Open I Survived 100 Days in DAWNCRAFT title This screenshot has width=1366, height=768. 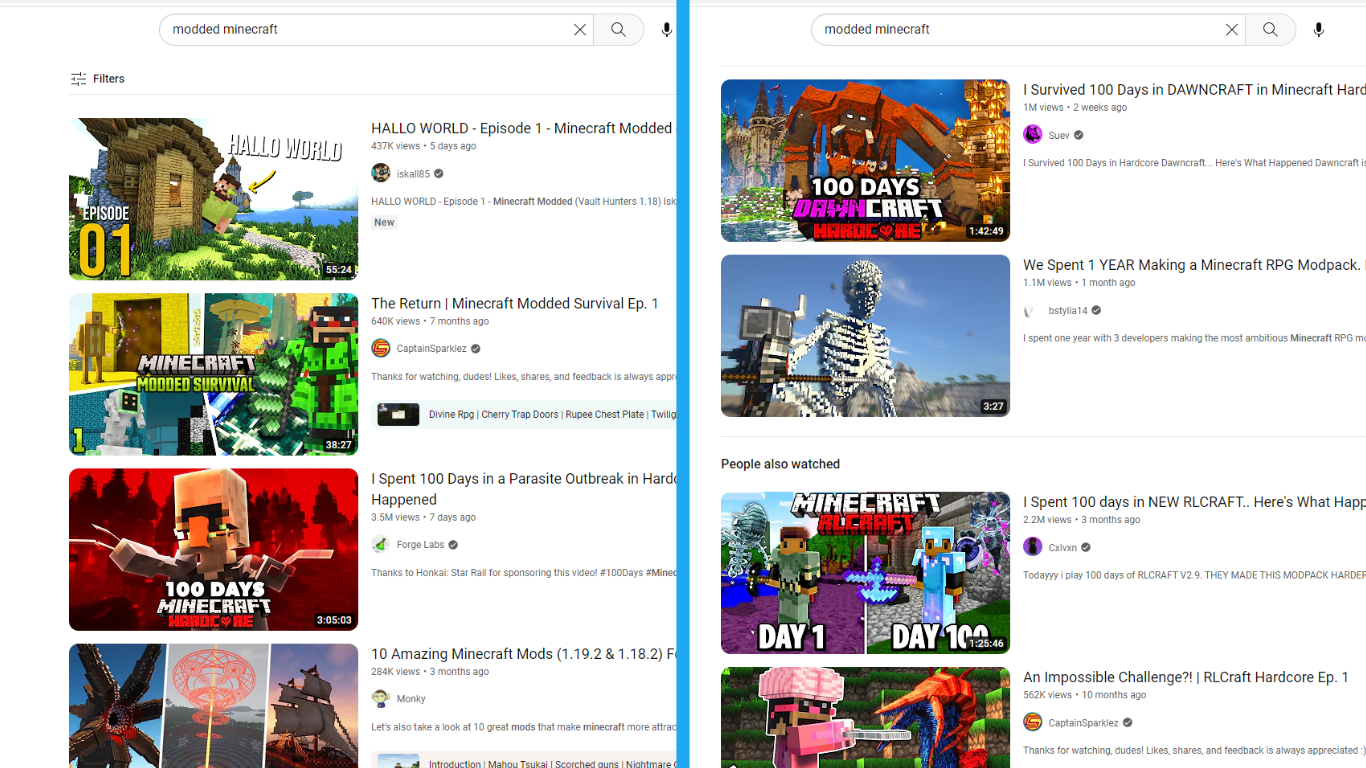(x=1194, y=89)
